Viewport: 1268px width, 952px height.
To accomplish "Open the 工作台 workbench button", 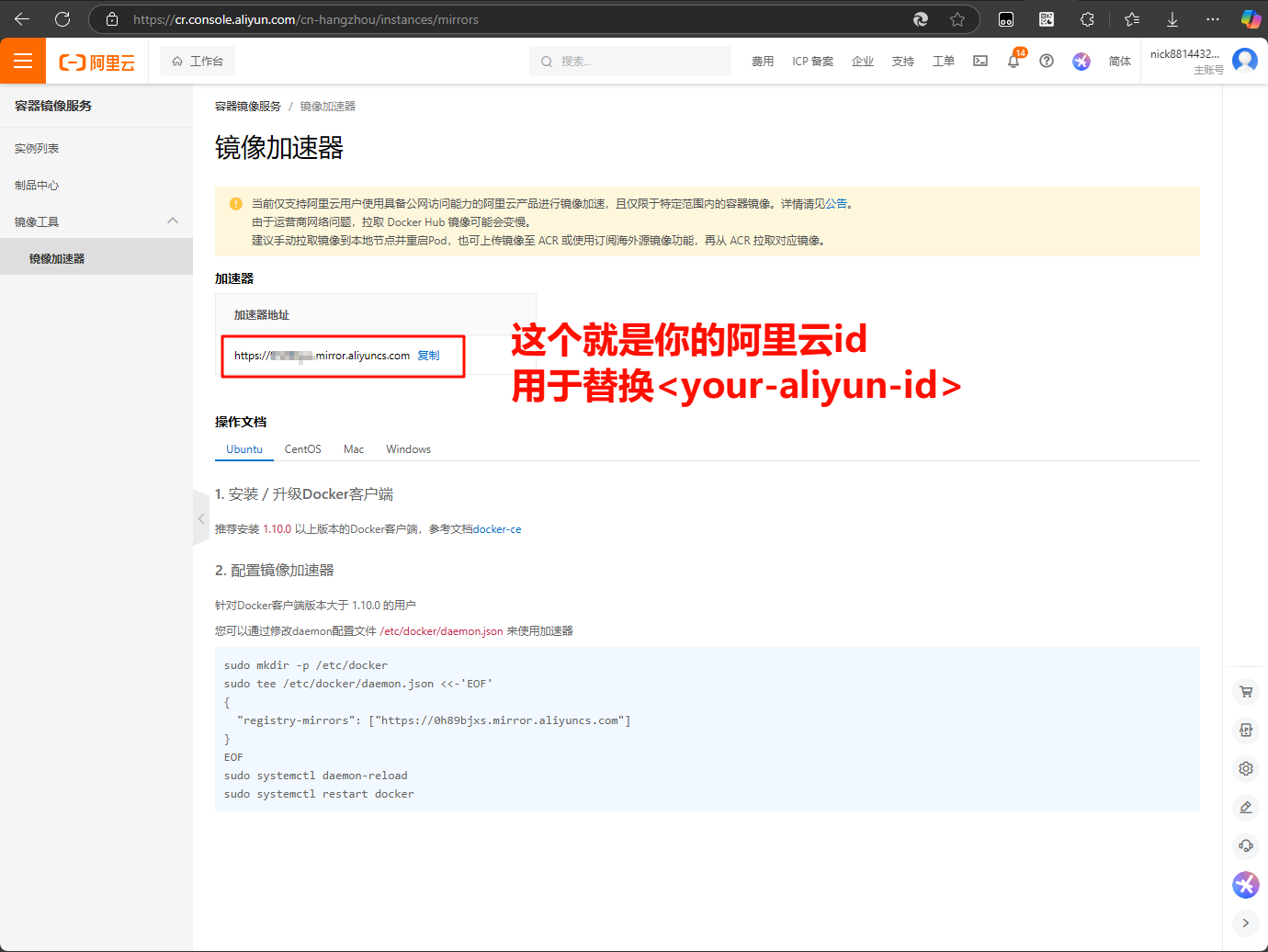I will click(198, 61).
